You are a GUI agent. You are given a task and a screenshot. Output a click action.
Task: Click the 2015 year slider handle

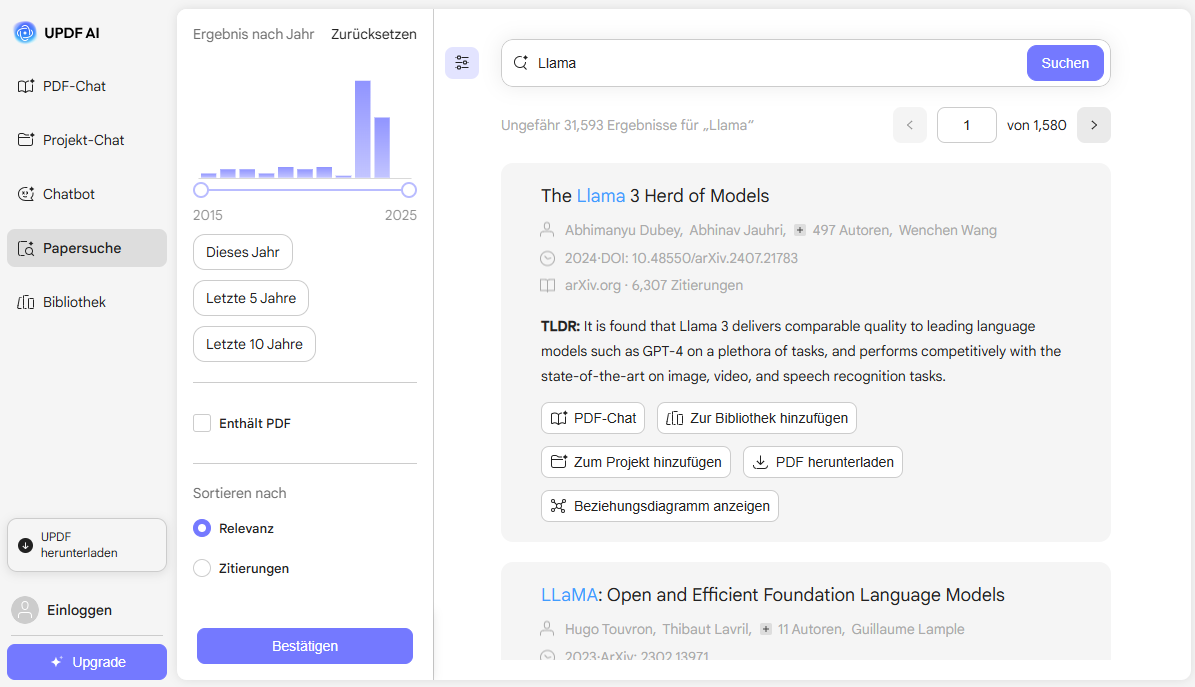(x=201, y=190)
